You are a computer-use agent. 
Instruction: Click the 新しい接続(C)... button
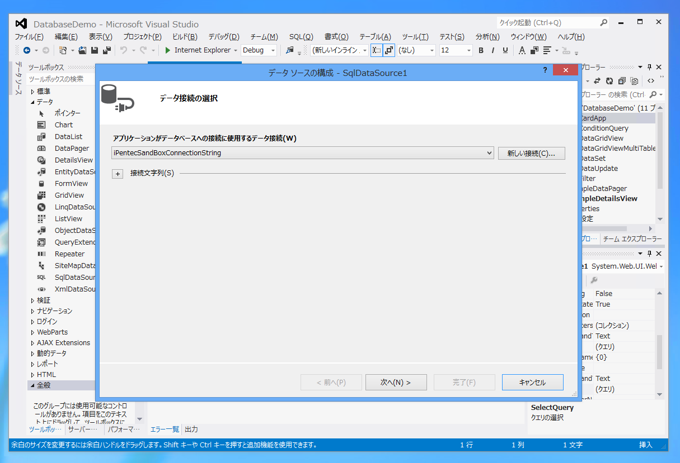click(x=531, y=153)
